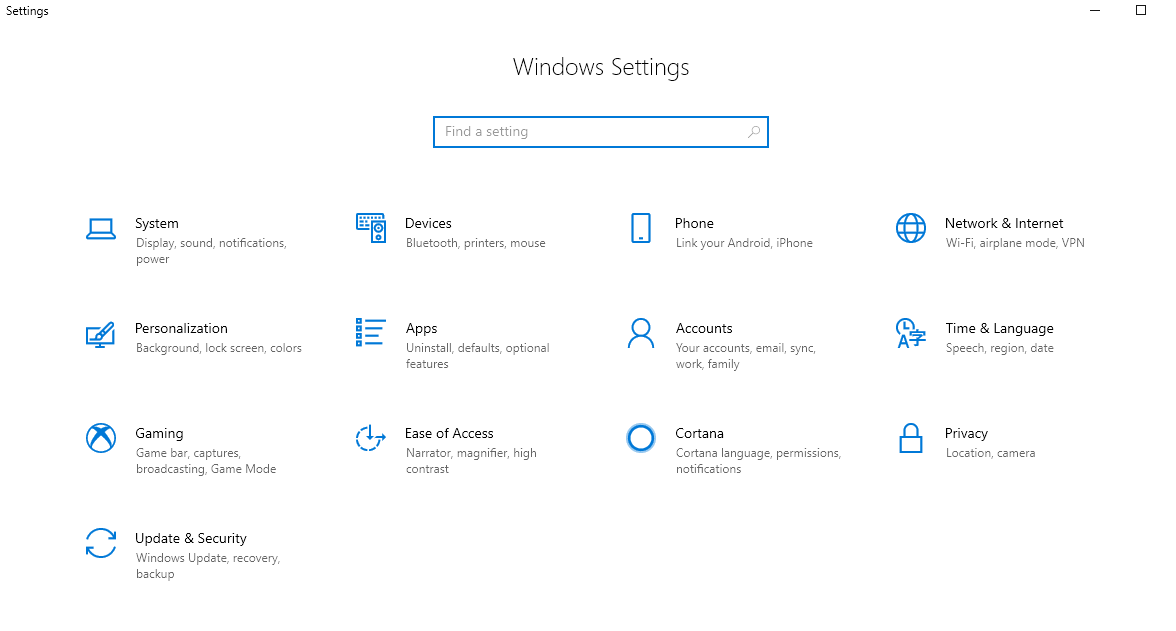Click 'Wi-Fi, airplane mode, VPN' text

(1015, 243)
